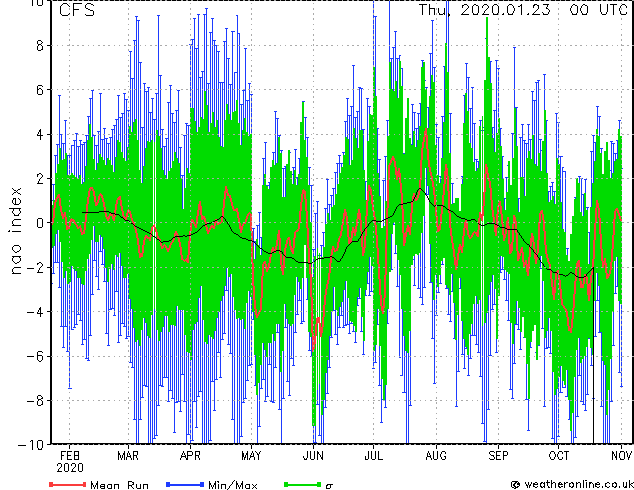Click the 2020 year label

coord(70,468)
